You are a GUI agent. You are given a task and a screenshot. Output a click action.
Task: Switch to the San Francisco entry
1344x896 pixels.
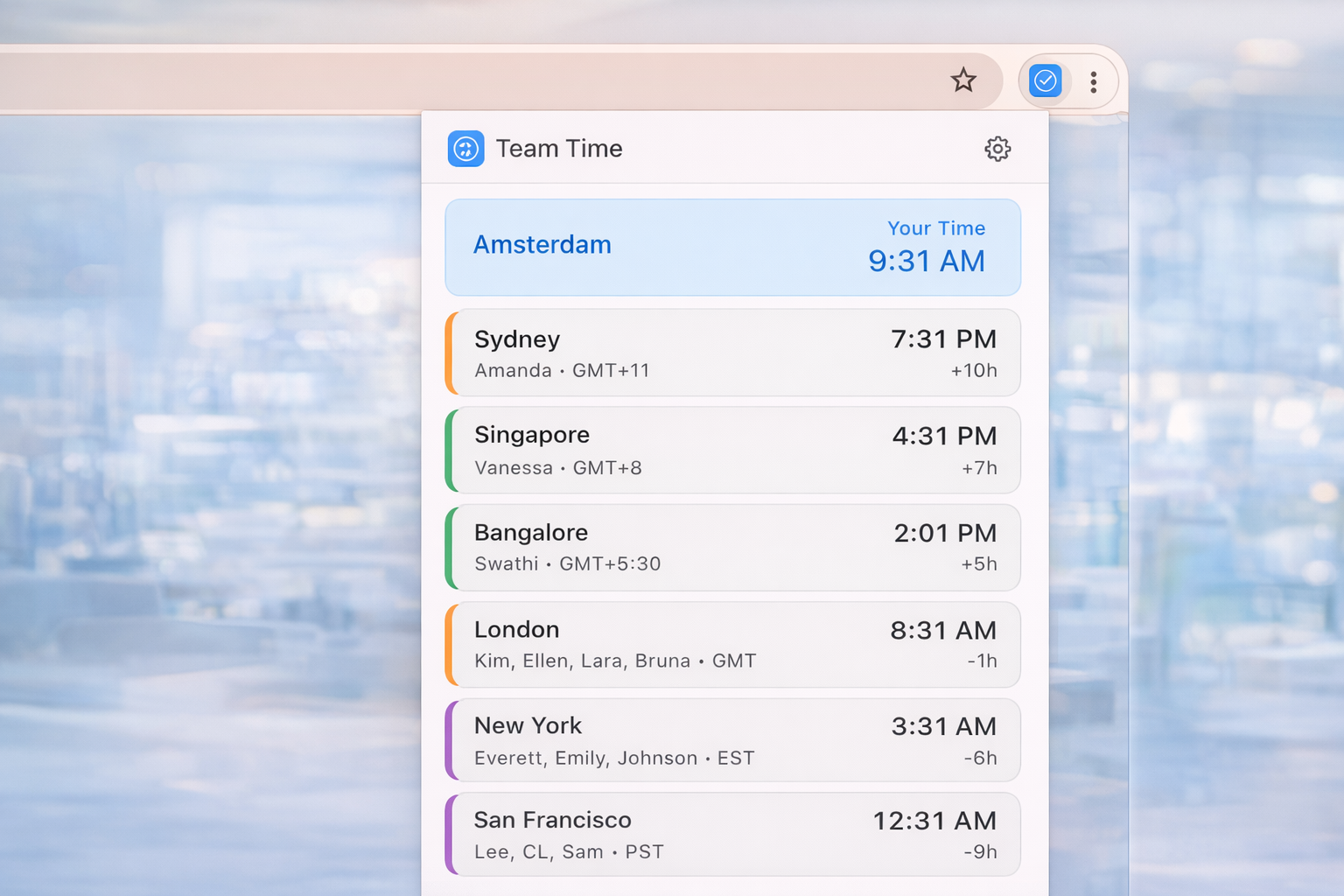732,834
